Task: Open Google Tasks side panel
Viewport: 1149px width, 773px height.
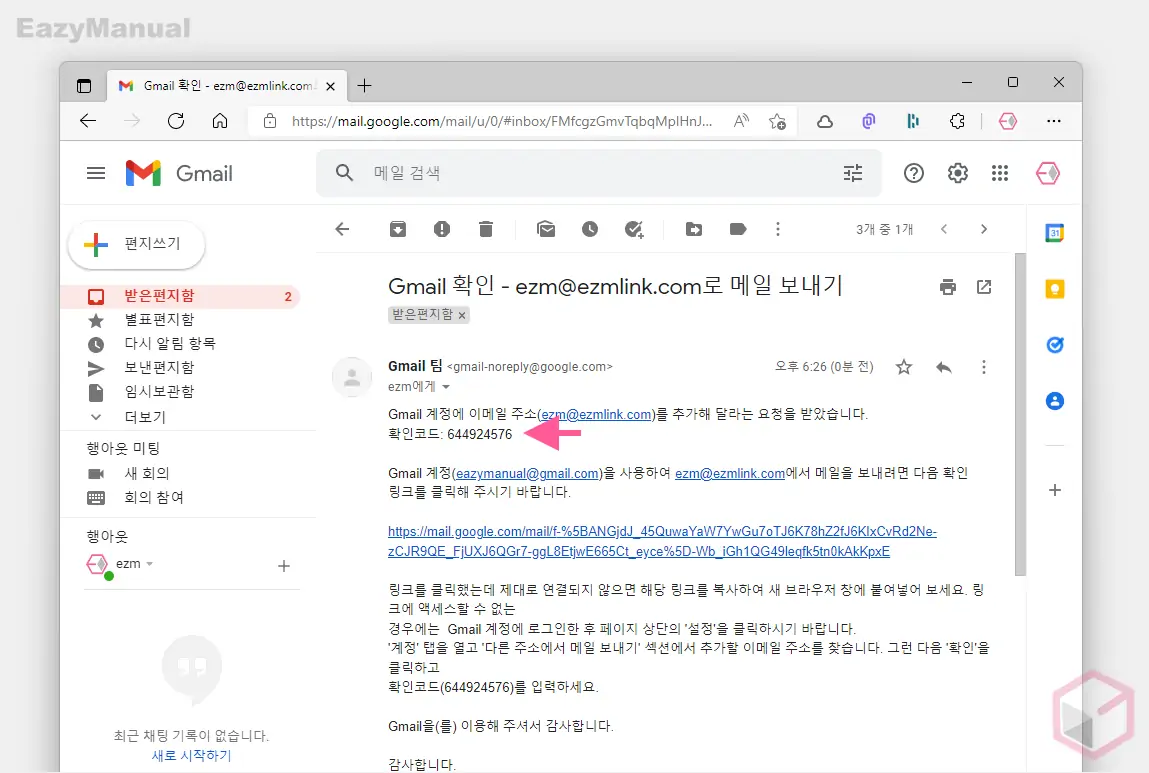Action: click(1054, 344)
